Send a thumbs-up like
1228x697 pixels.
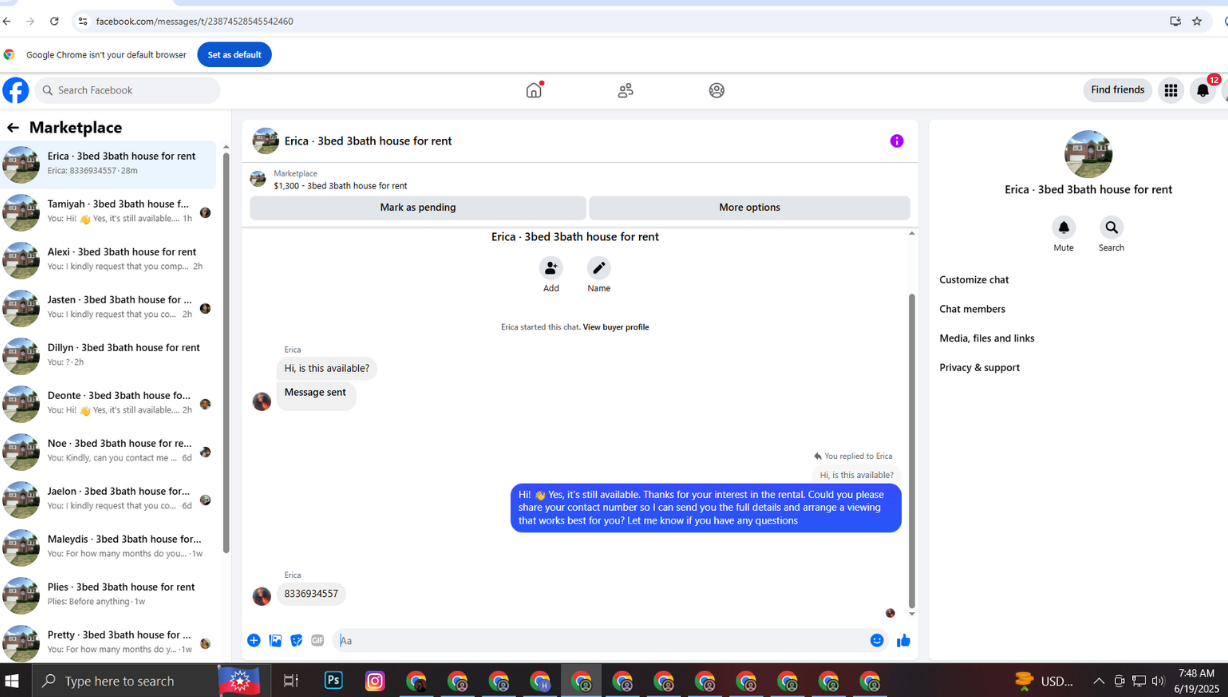click(903, 640)
